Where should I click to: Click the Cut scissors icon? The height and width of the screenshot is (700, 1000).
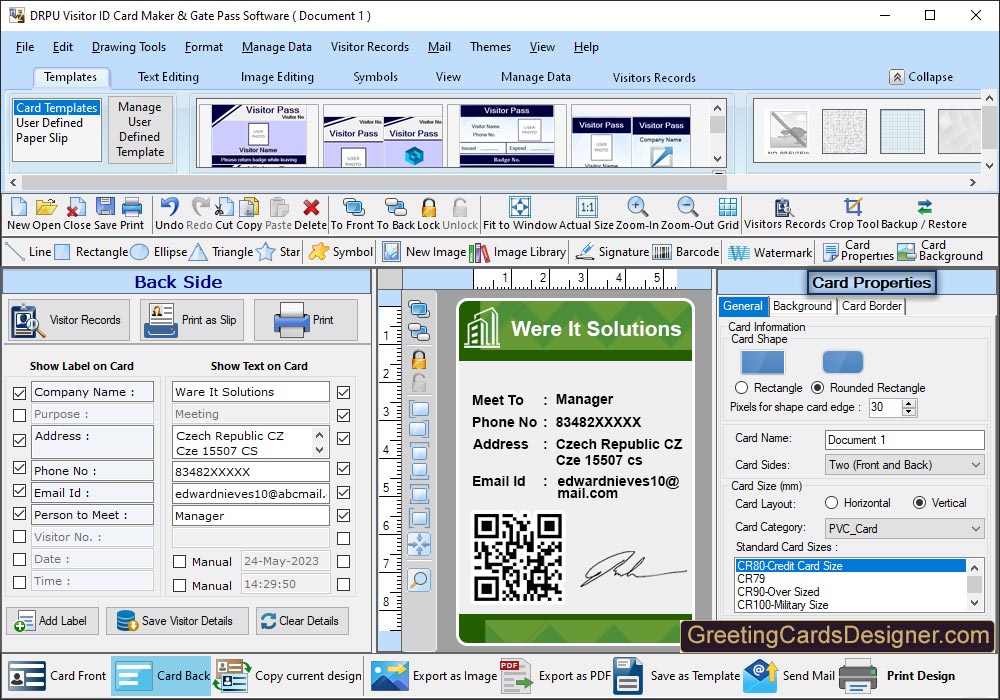click(x=224, y=207)
